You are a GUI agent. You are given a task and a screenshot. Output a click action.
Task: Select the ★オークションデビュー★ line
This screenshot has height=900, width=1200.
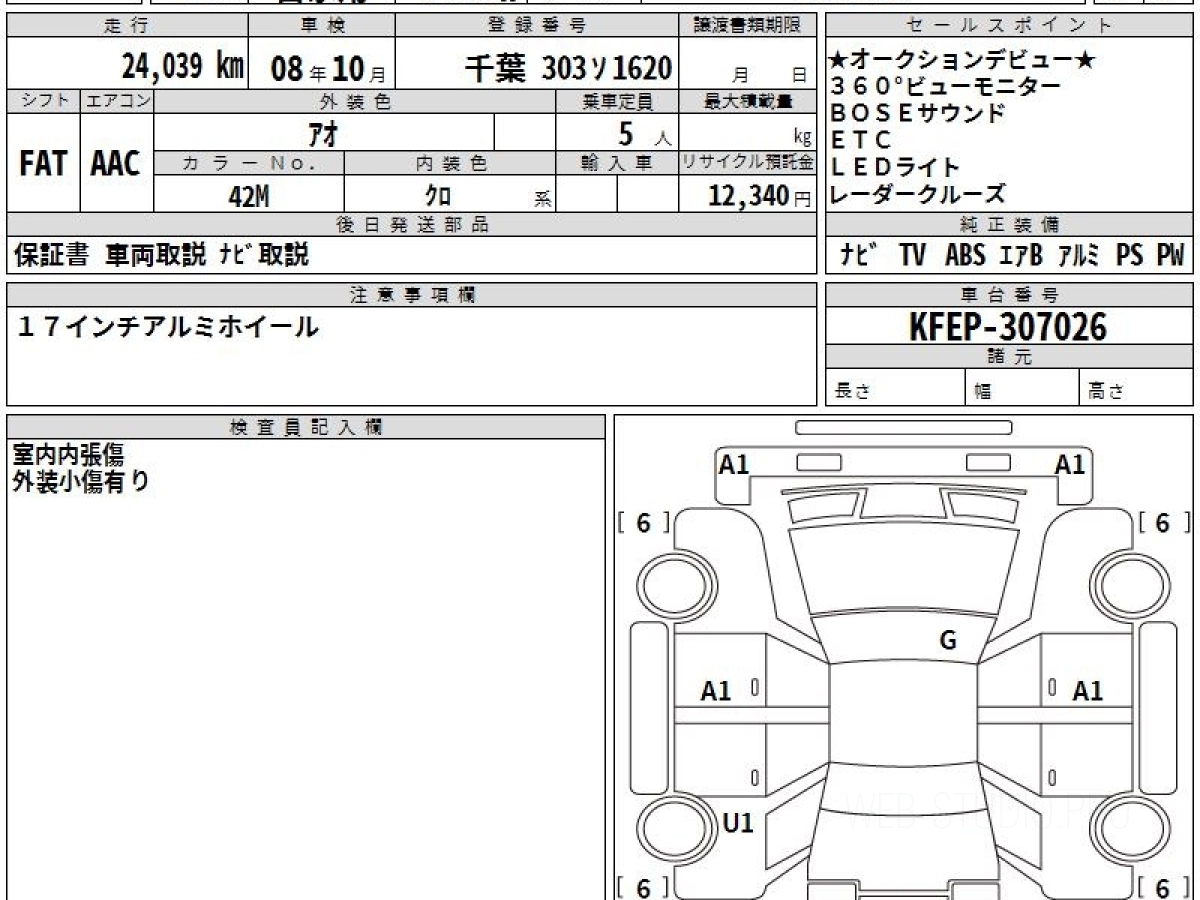[x=962, y=62]
